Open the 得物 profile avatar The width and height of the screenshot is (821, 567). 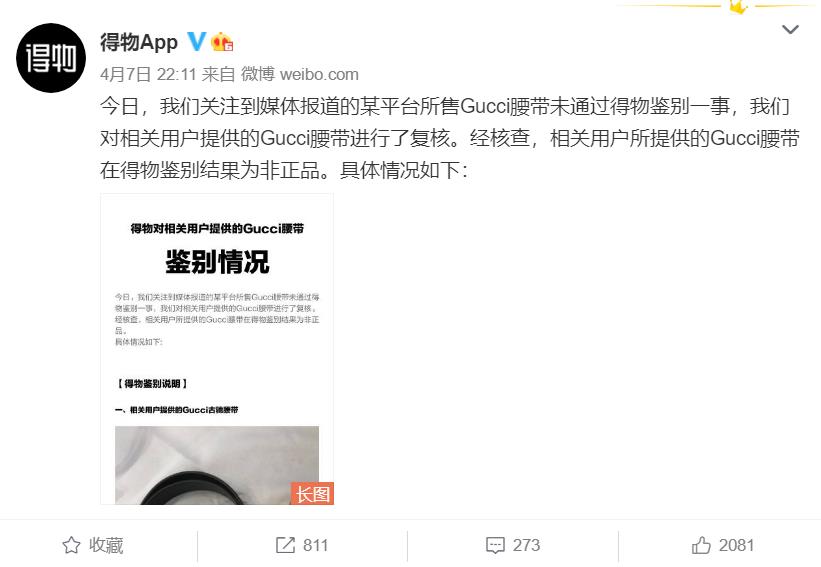point(51,58)
